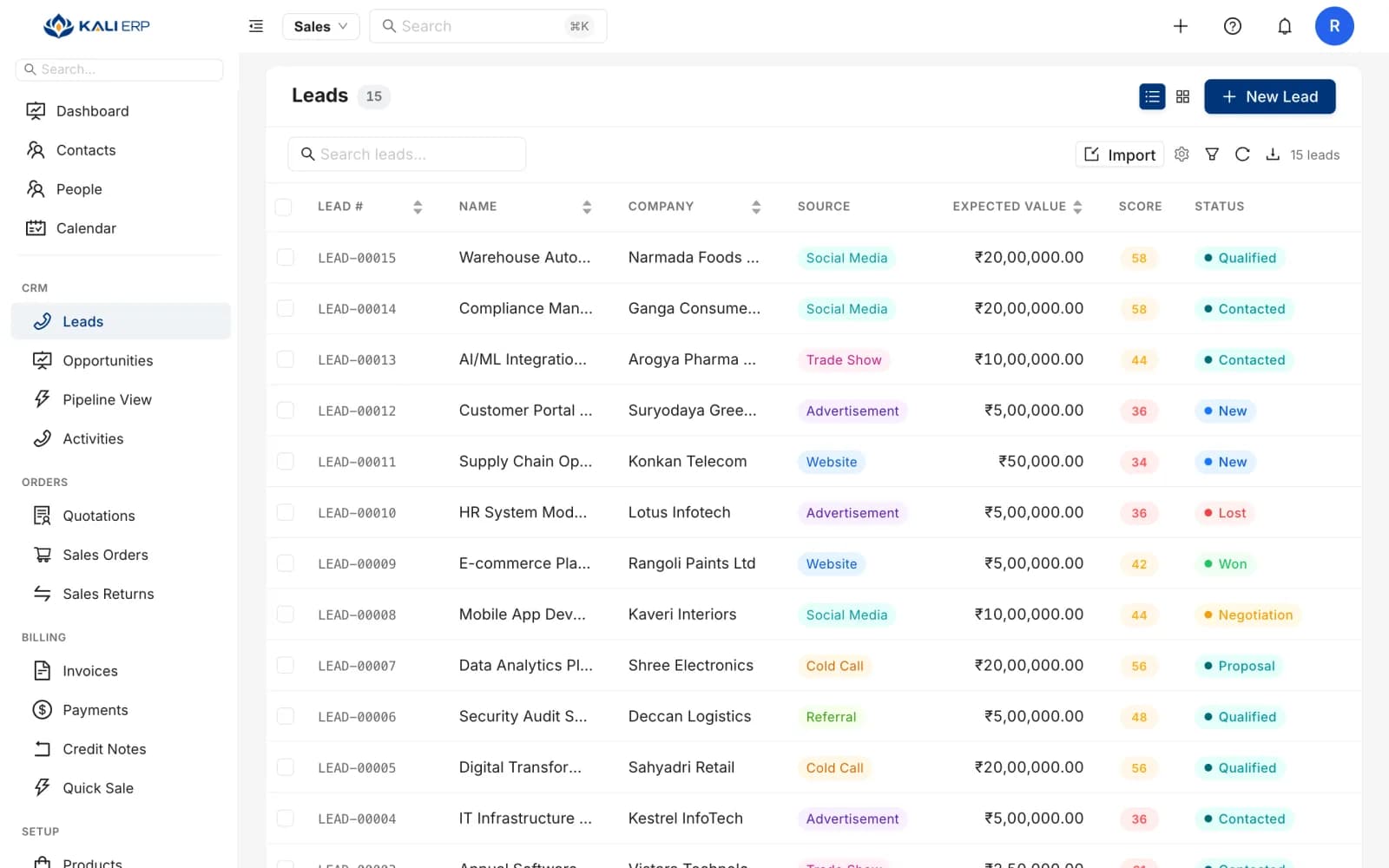Click the plus quick-create icon in header
1389x868 pixels.
coord(1181,26)
